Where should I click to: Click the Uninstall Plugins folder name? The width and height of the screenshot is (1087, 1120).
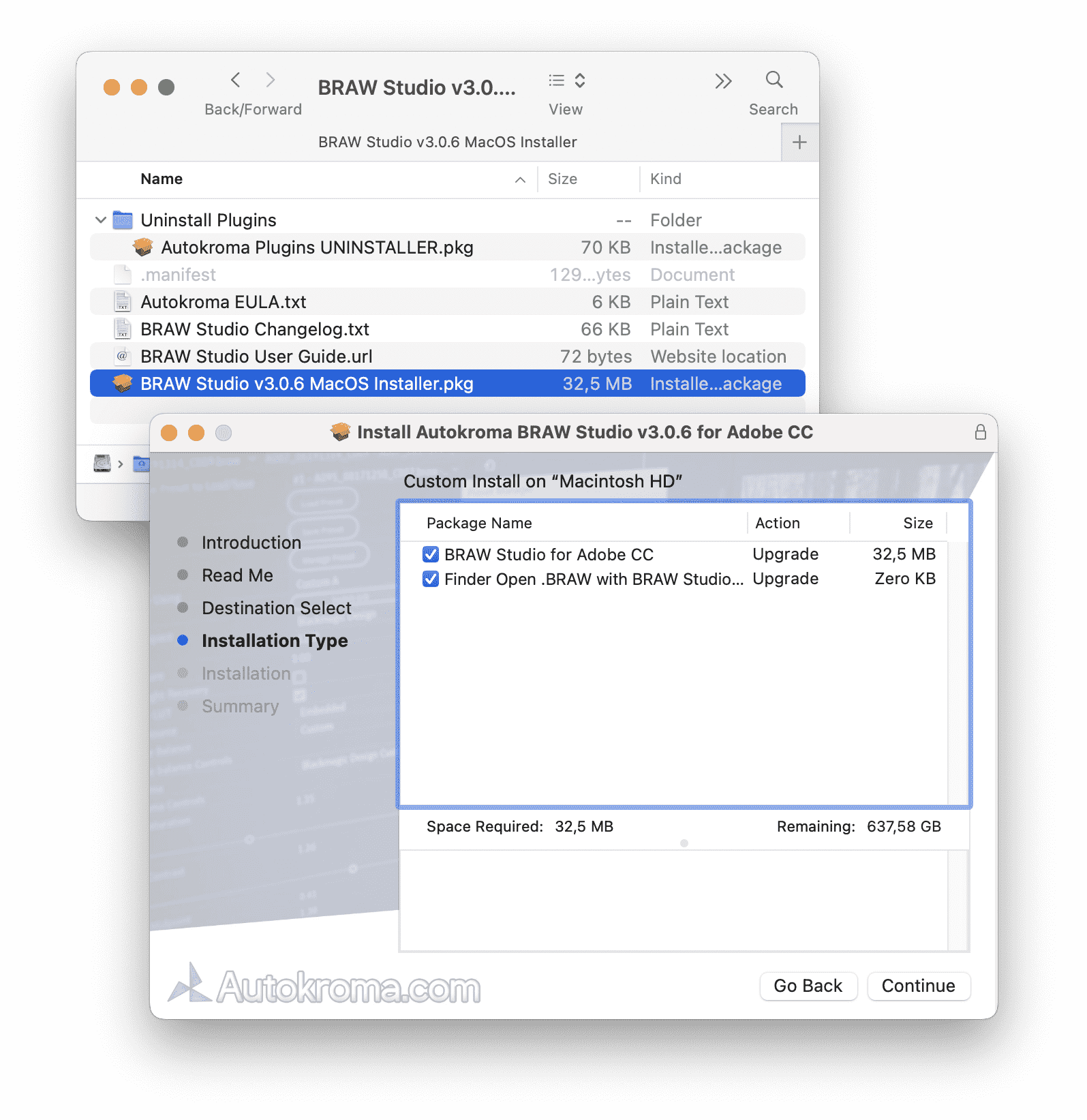coord(209,220)
